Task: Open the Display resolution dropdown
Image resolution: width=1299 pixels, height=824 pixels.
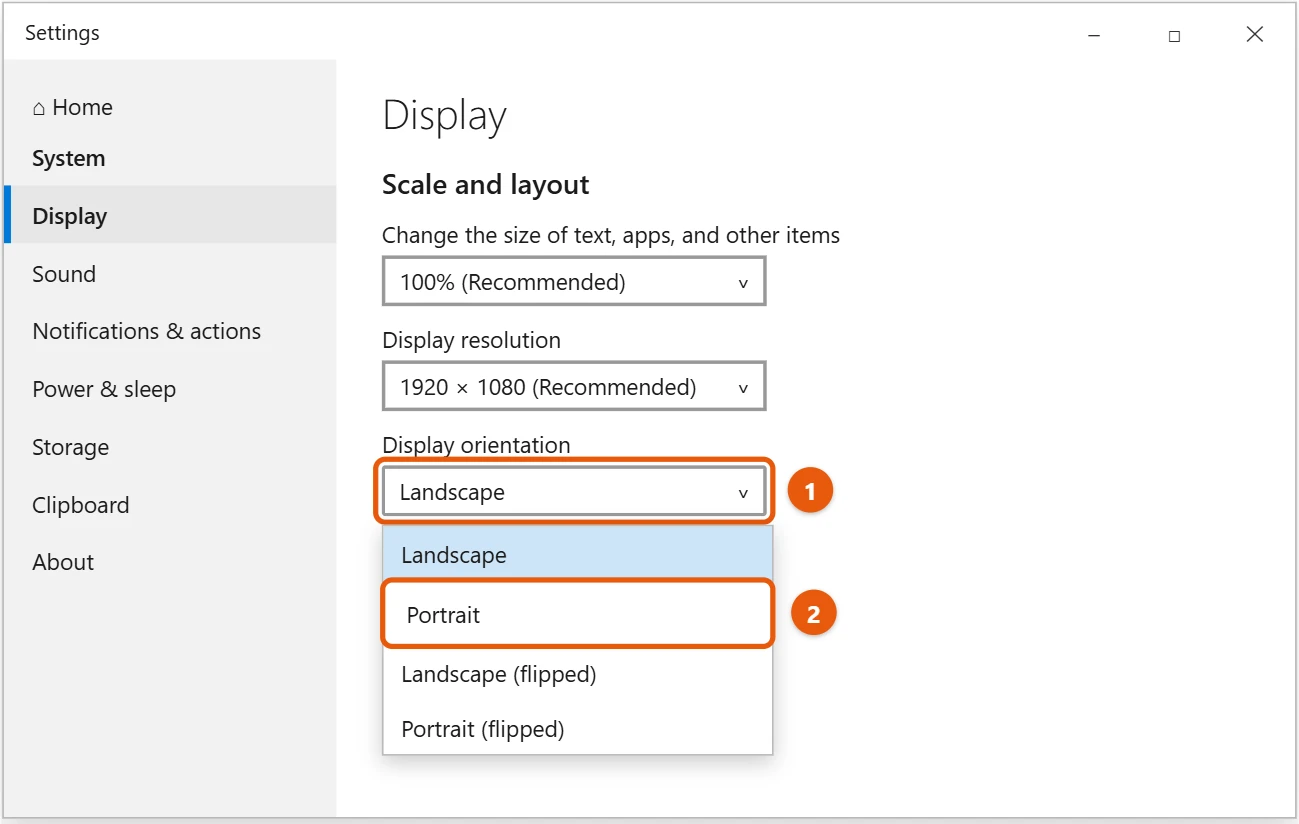Action: (x=574, y=387)
